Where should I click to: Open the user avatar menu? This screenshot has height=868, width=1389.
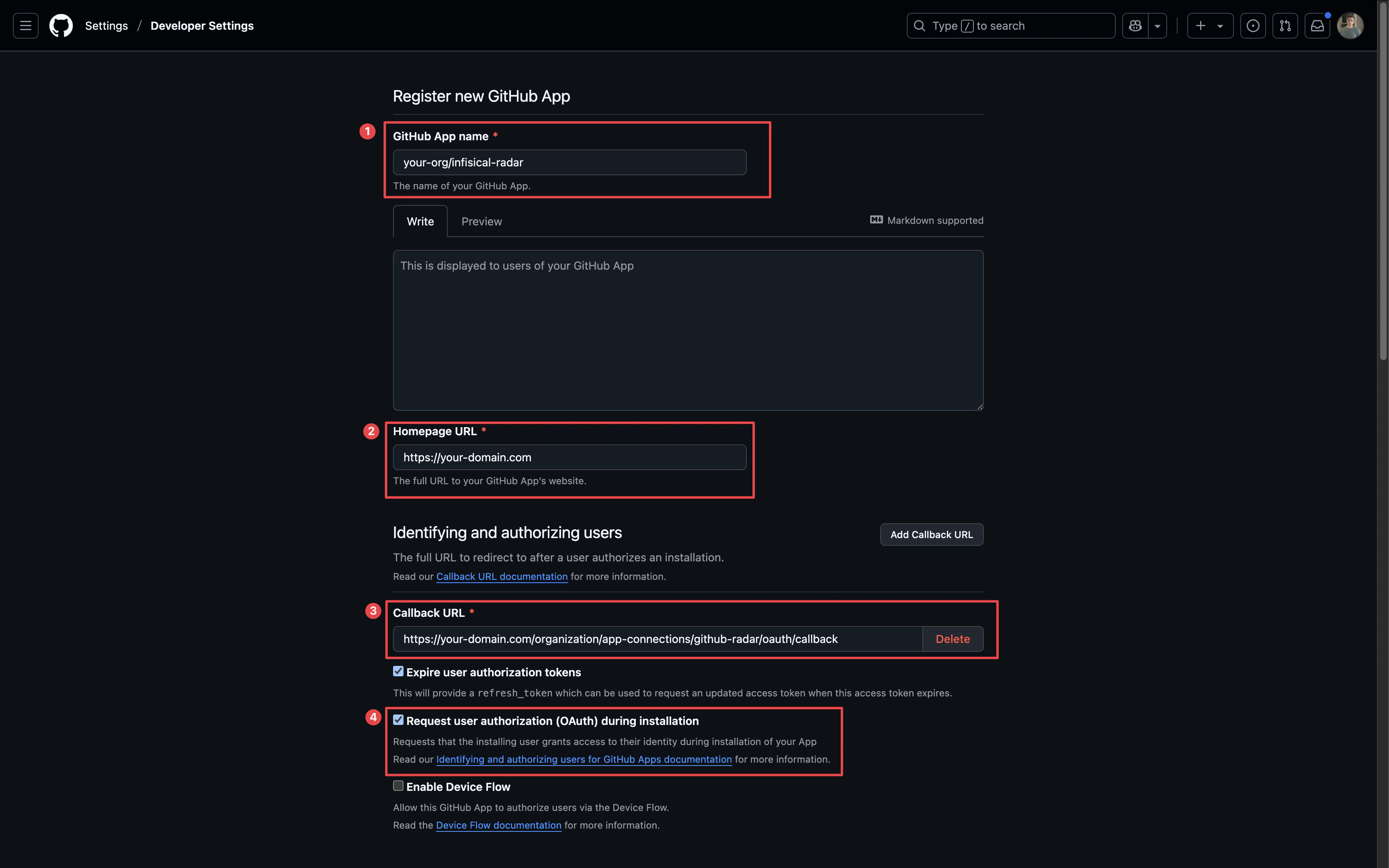(1350, 26)
